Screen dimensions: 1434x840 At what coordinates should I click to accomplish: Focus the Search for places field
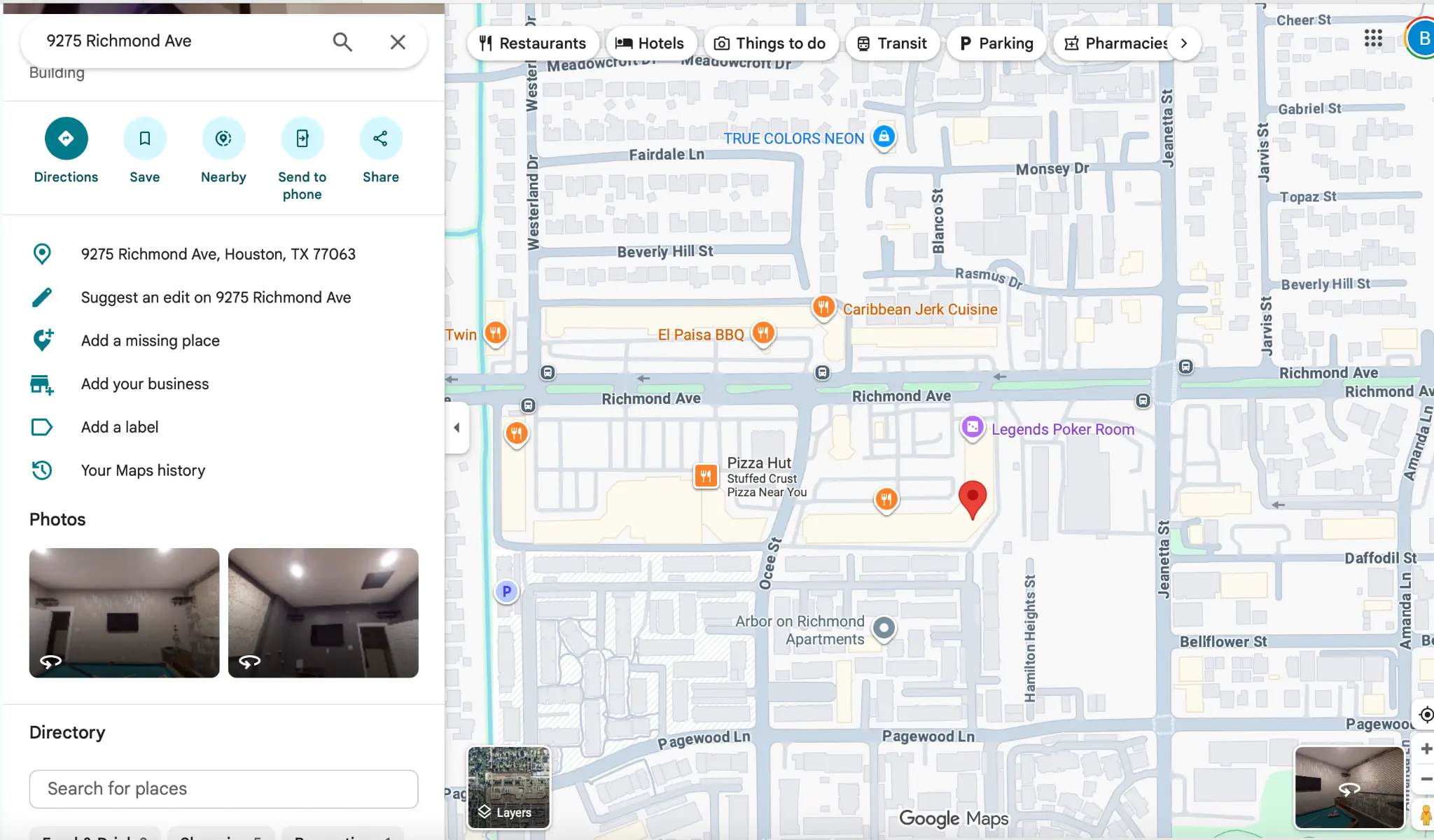(x=223, y=789)
